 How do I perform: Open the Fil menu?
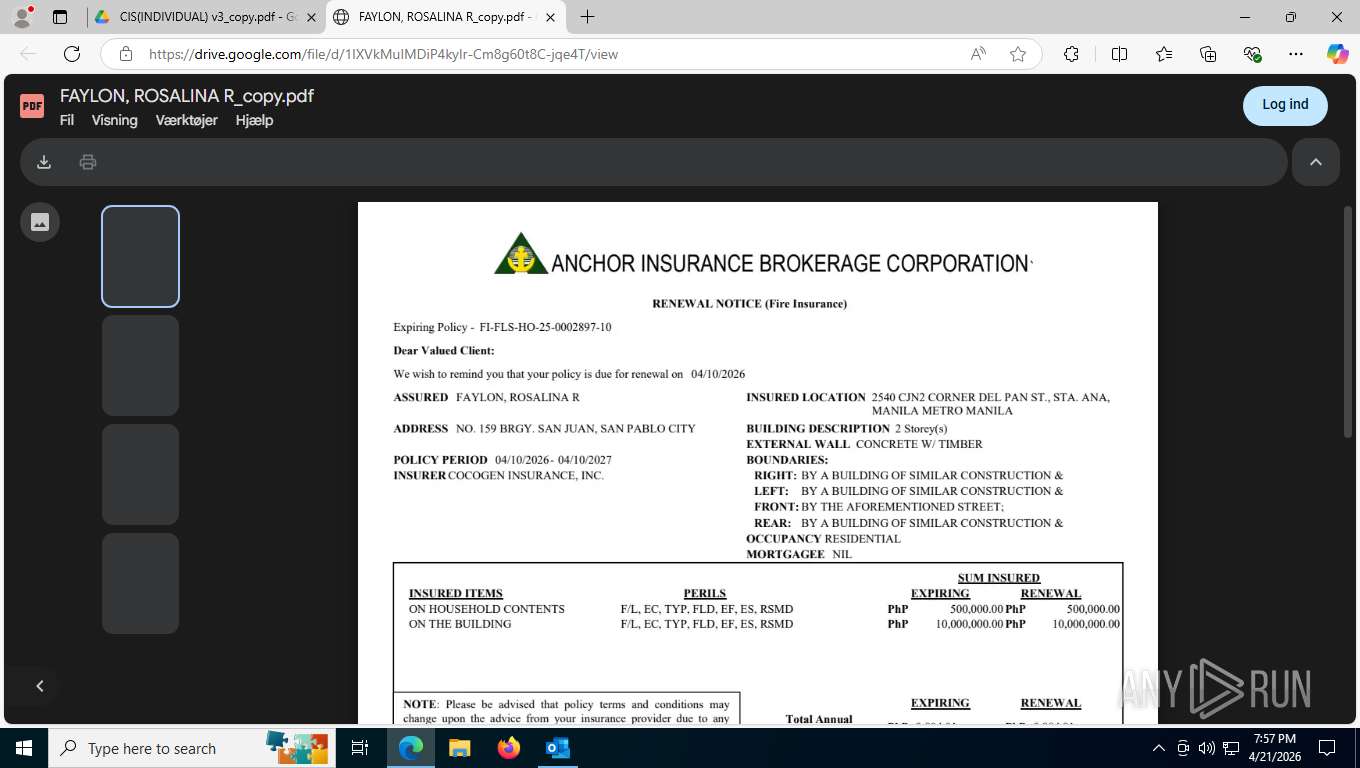point(67,120)
